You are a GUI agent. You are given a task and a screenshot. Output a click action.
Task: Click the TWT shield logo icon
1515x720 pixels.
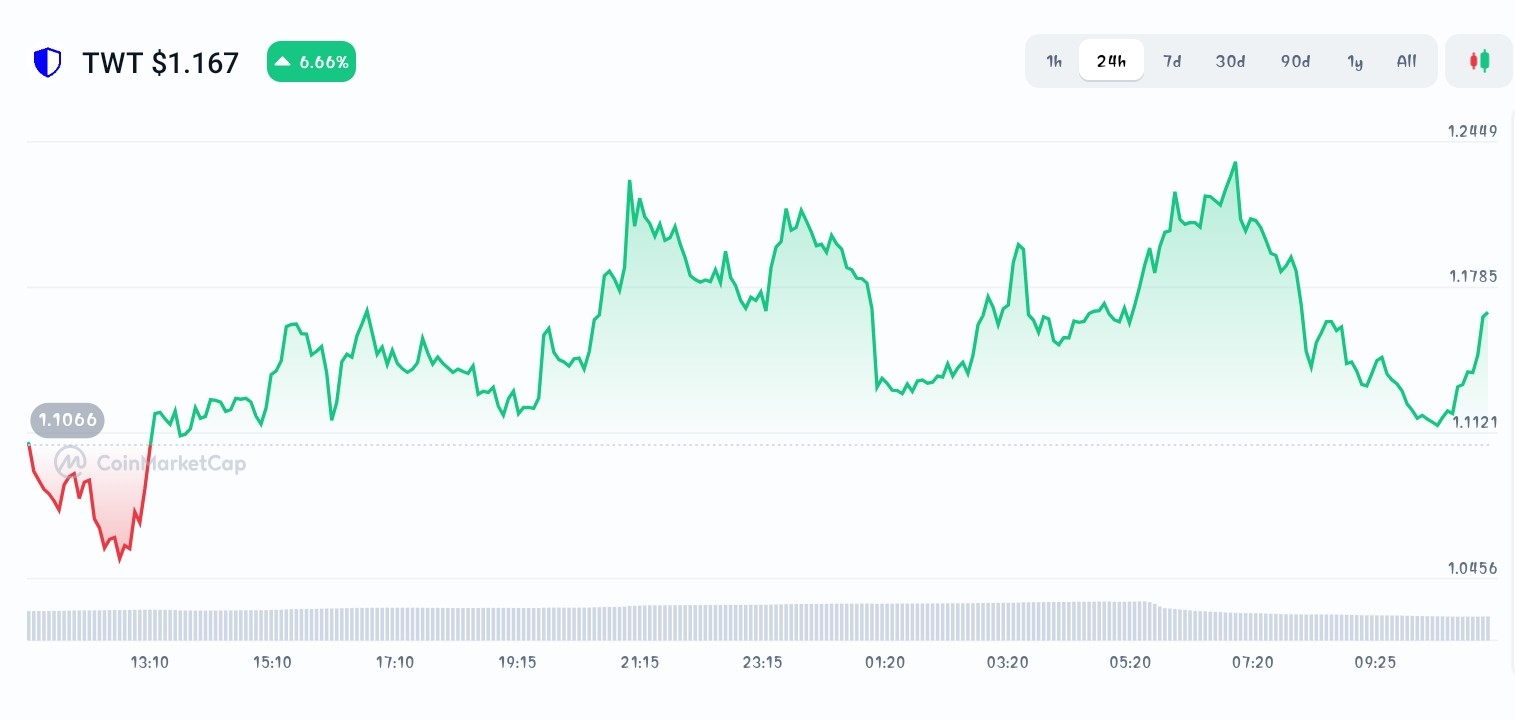coord(47,63)
